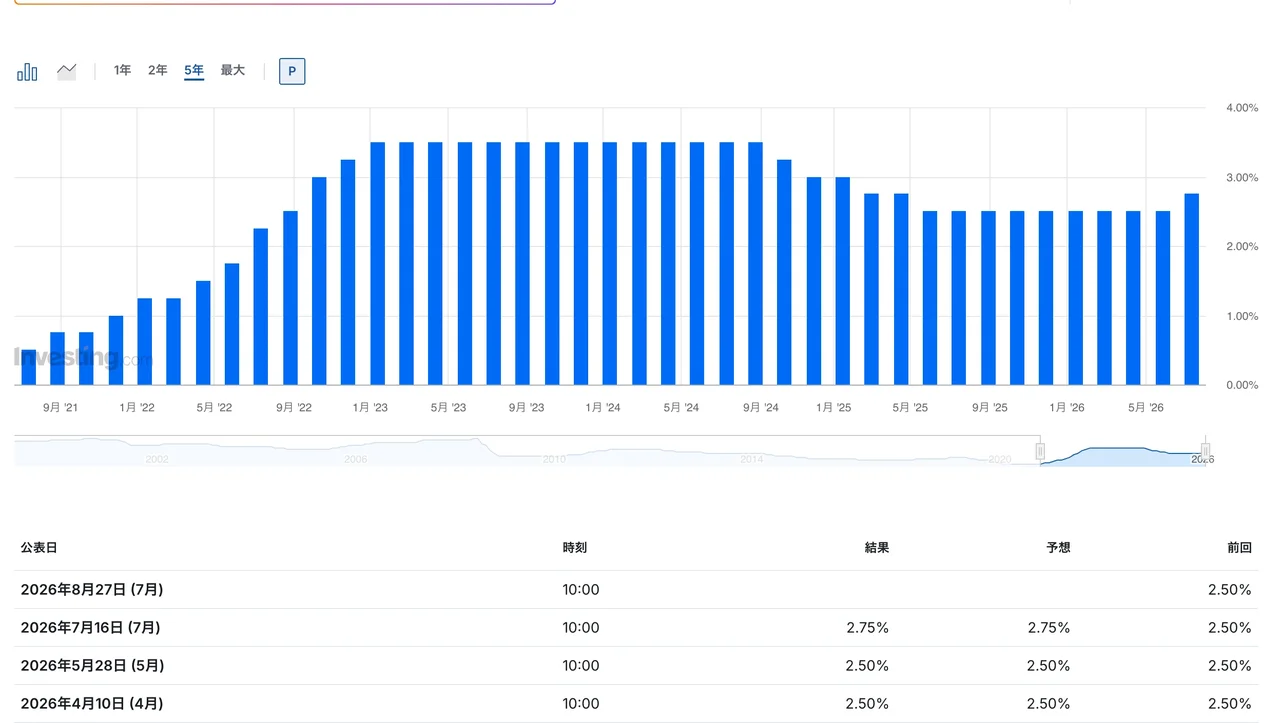Click the left range navigator handle
This screenshot has height=723, width=1280.
1040,451
